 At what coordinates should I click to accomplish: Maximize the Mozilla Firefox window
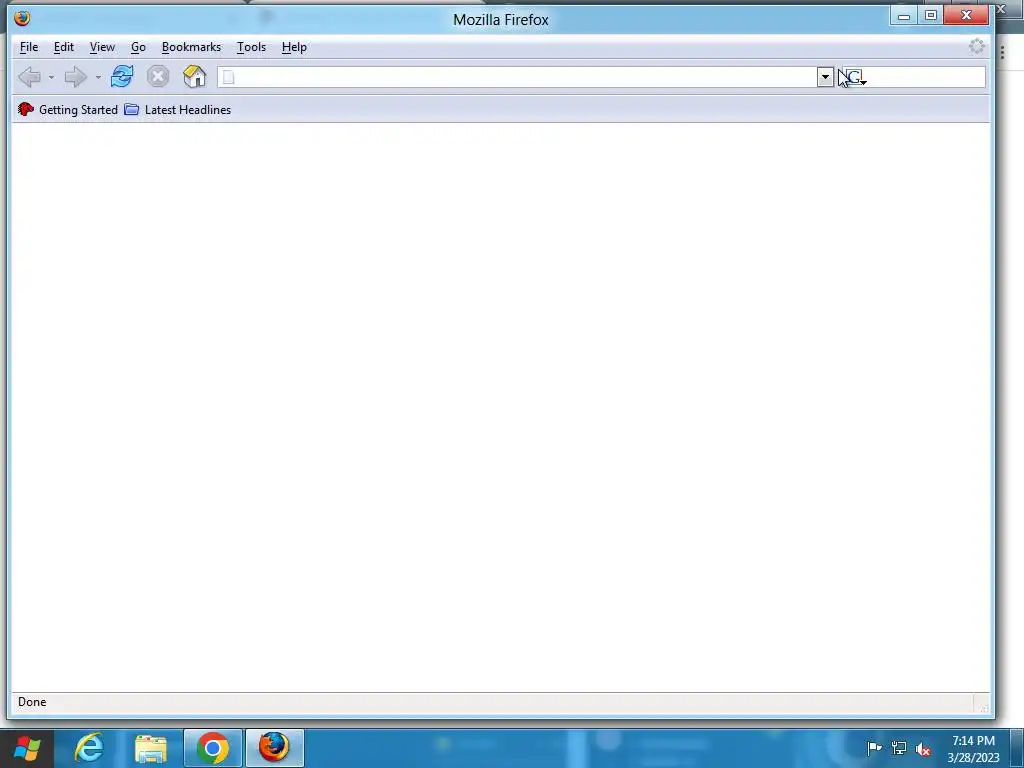(x=931, y=16)
